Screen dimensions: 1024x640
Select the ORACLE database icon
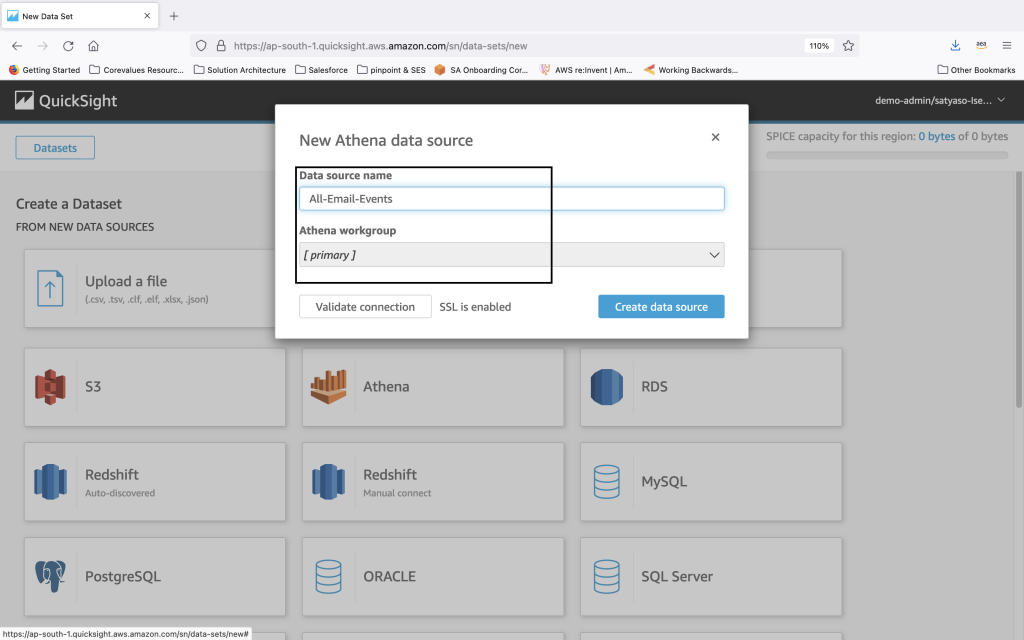328,577
